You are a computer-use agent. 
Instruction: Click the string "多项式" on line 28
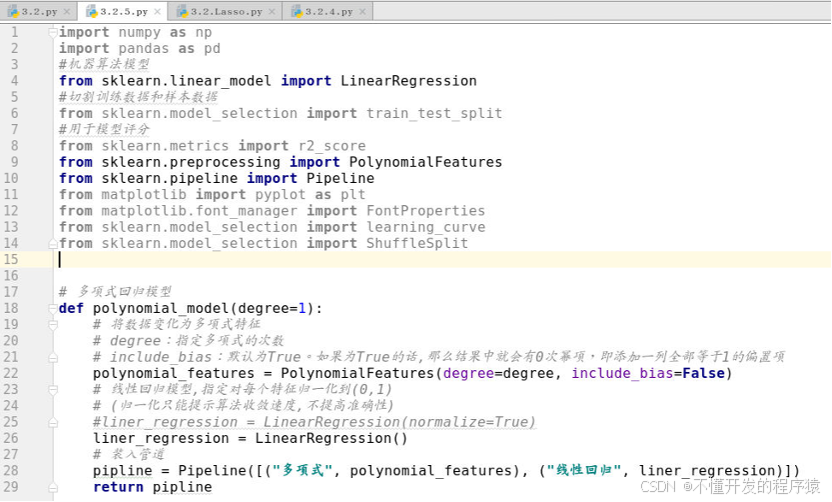tap(302, 471)
